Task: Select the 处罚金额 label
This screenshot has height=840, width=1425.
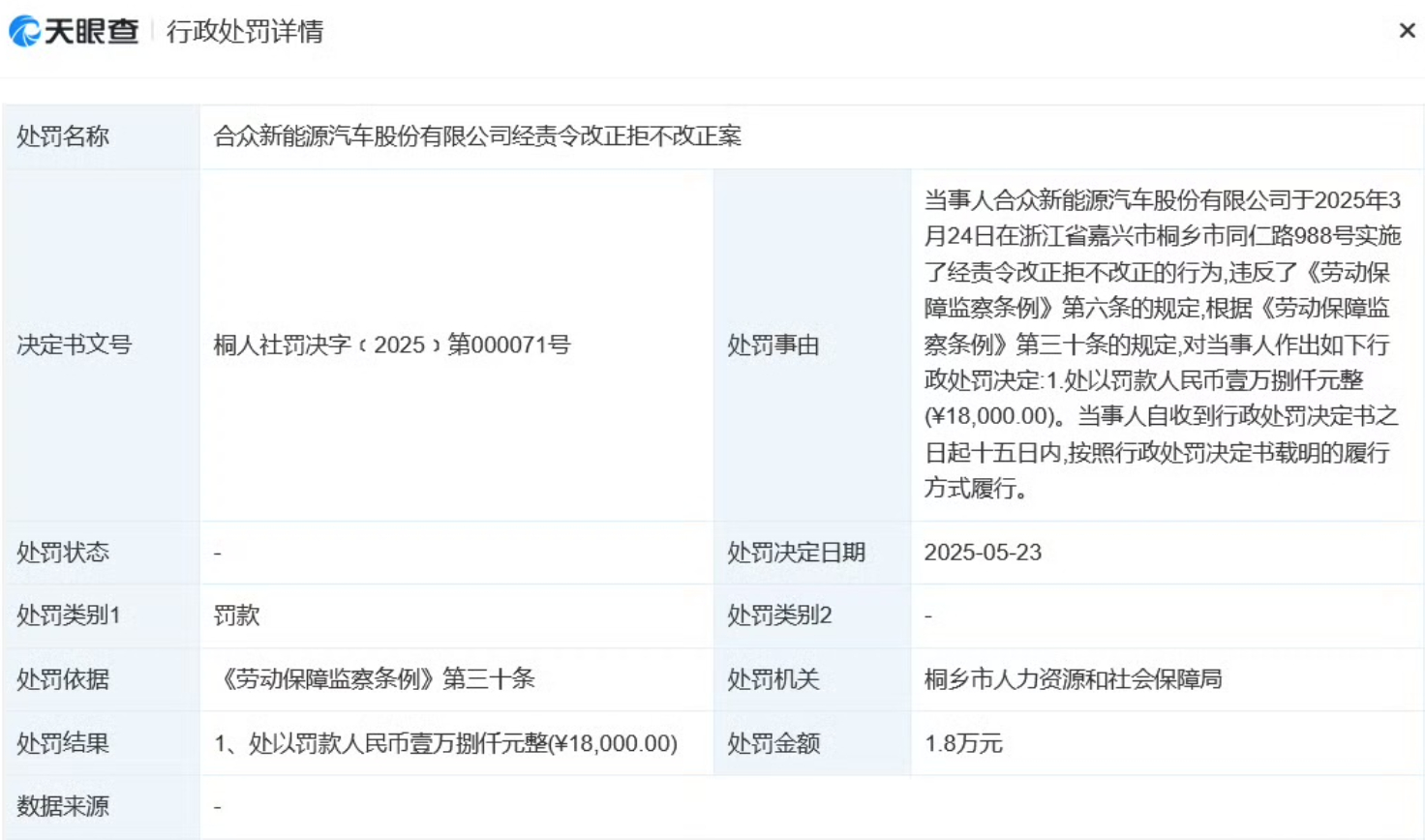Action: pyautogui.click(x=773, y=743)
